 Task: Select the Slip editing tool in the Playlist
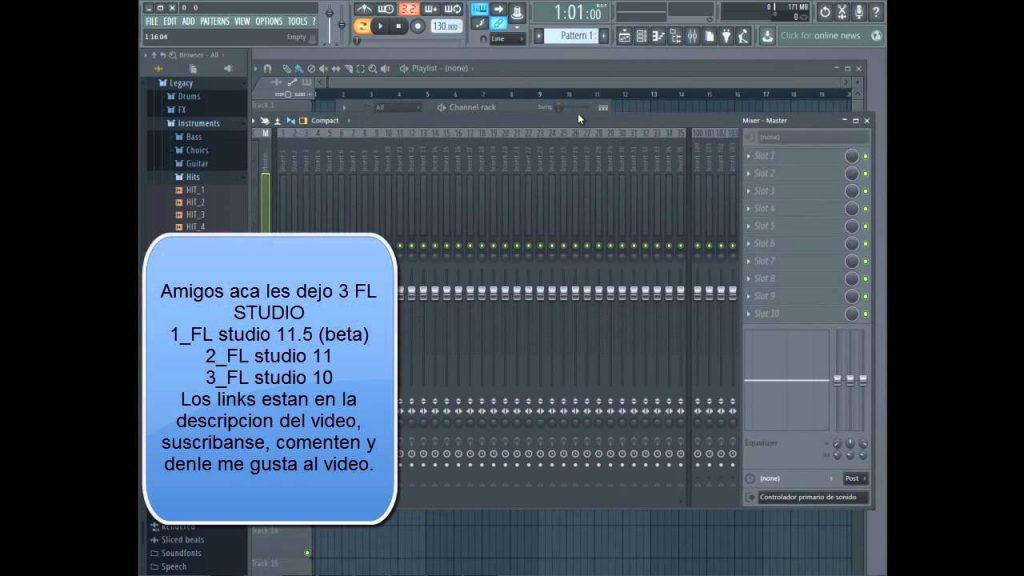(x=334, y=68)
